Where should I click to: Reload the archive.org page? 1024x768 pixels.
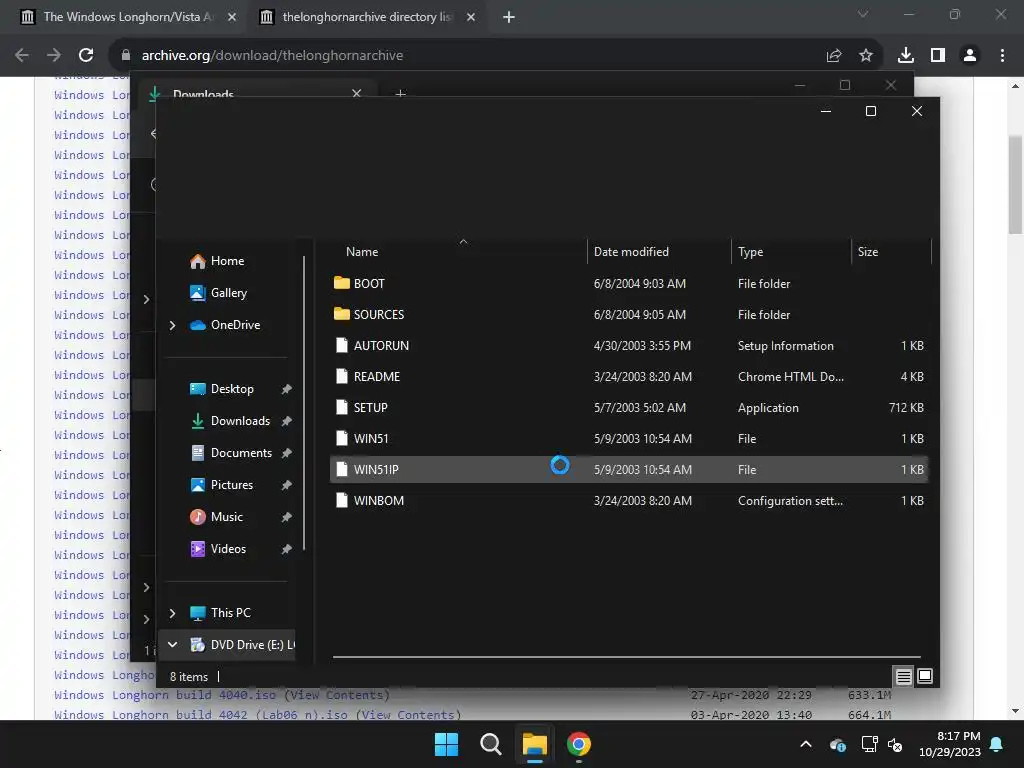(86, 56)
